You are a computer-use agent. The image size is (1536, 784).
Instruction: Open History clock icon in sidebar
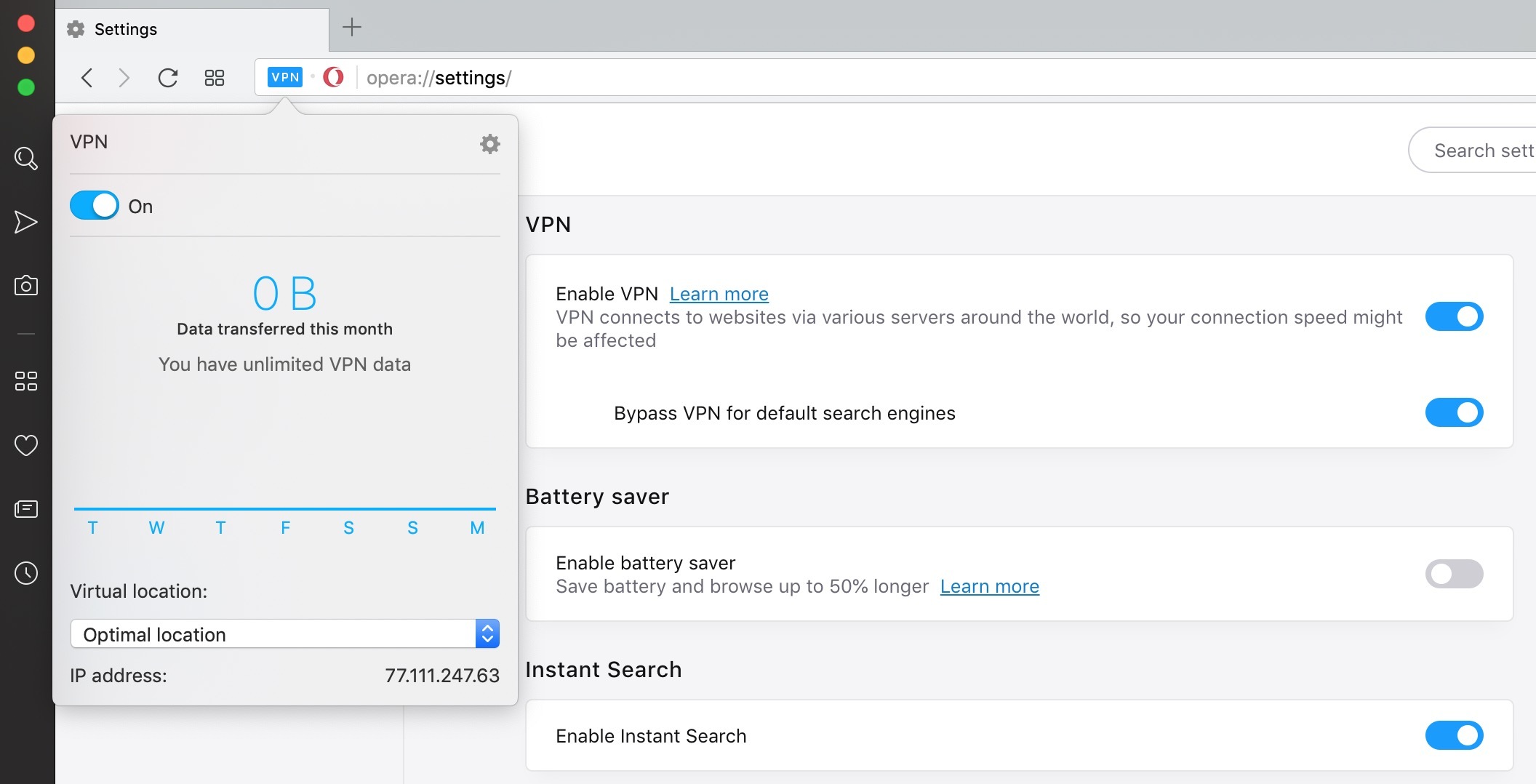[x=26, y=573]
